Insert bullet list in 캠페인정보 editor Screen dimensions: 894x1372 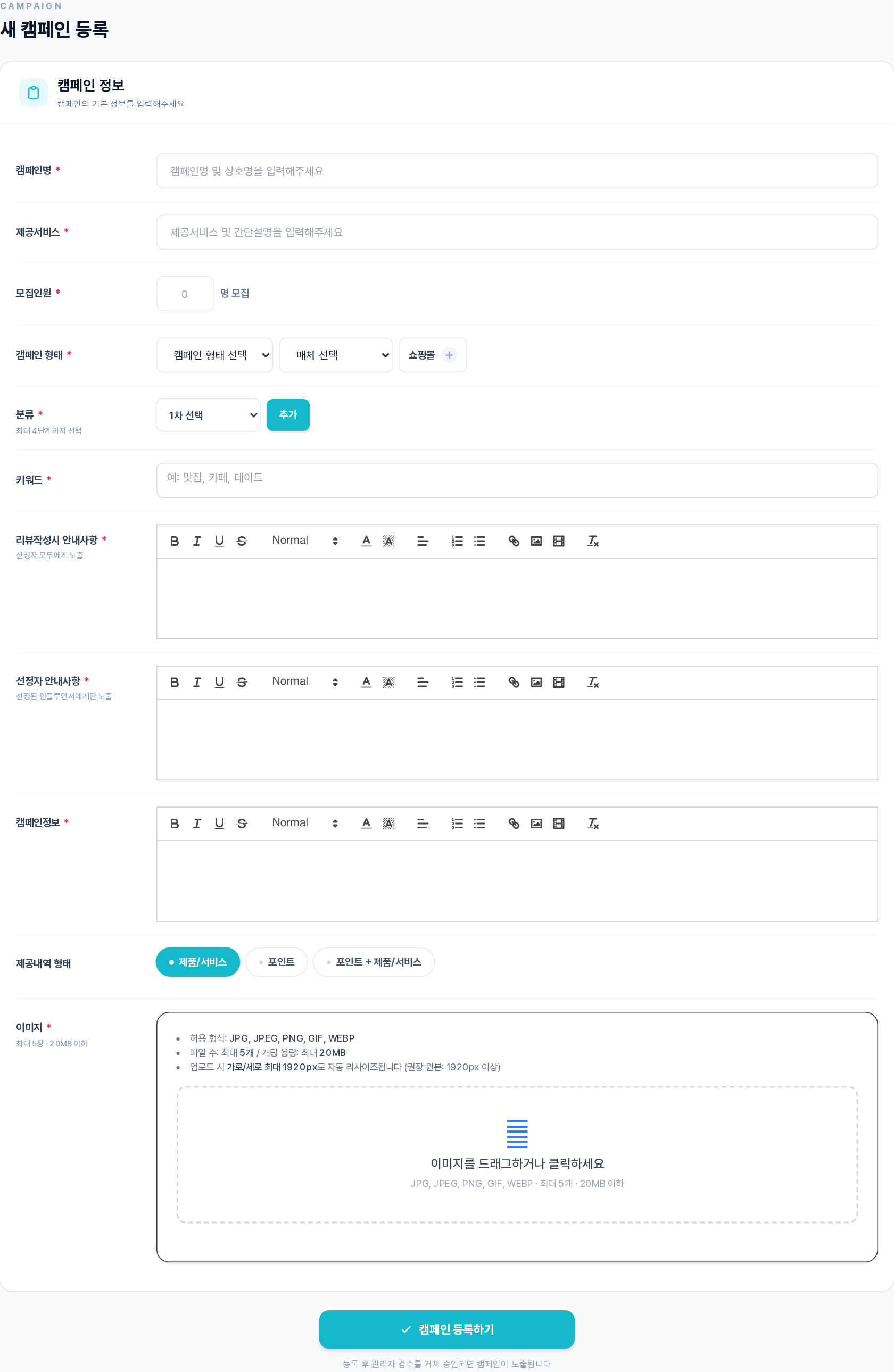(x=480, y=823)
